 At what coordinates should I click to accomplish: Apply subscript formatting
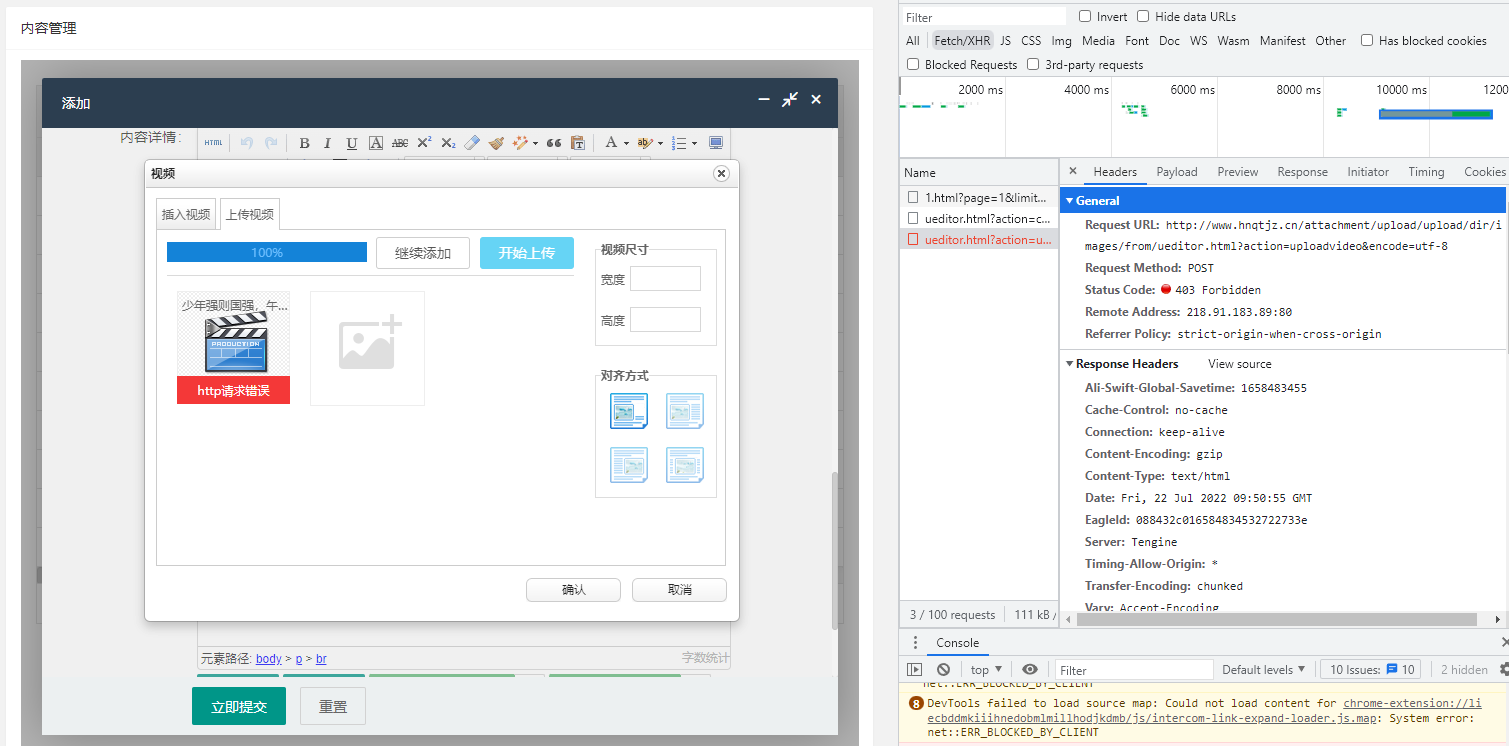click(448, 143)
